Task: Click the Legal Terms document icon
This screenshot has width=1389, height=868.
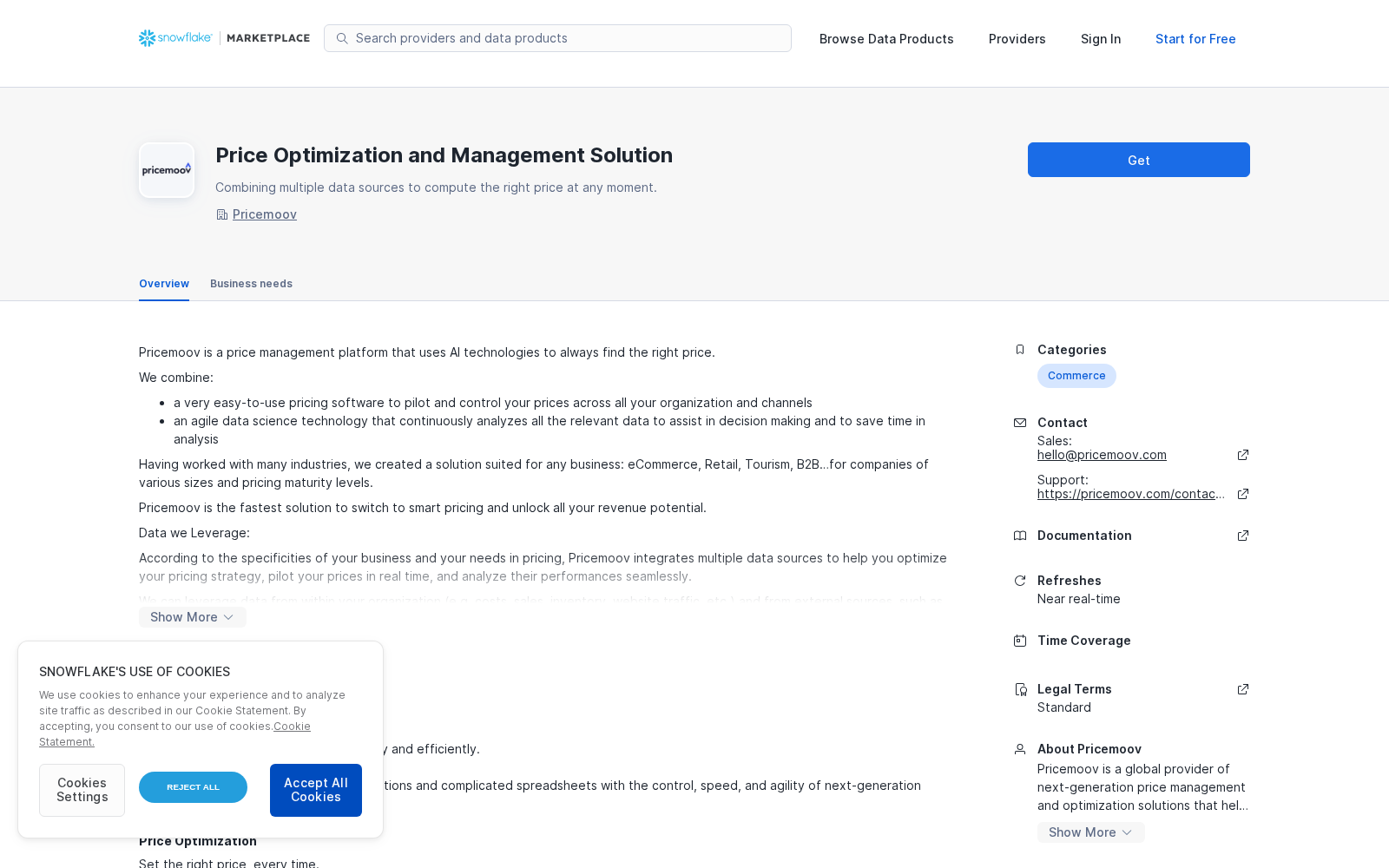Action: tap(1020, 689)
